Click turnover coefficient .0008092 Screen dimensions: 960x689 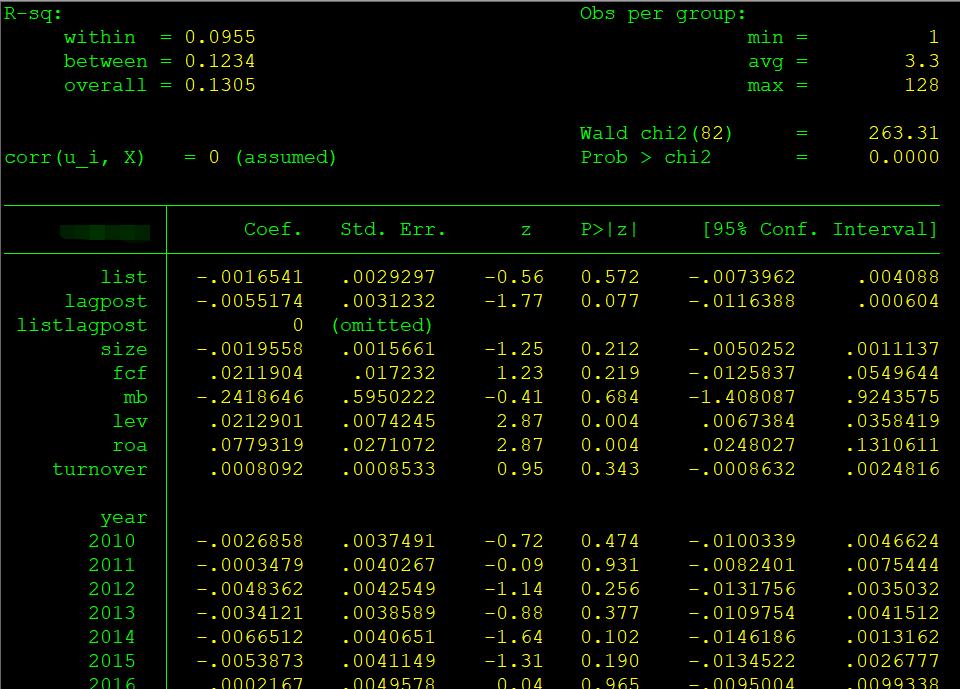[256, 469]
